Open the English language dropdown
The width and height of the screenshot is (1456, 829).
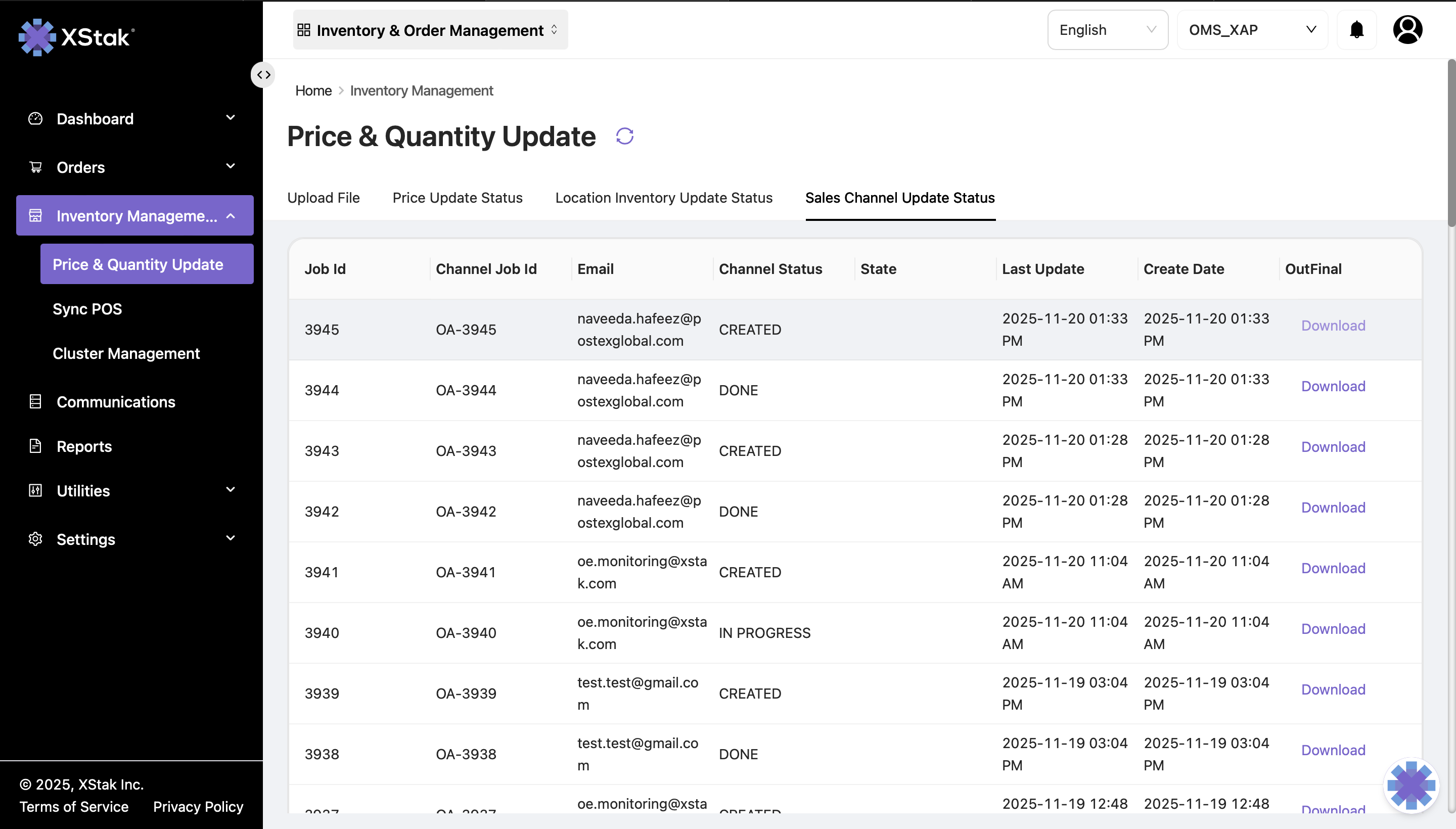[x=1107, y=29]
